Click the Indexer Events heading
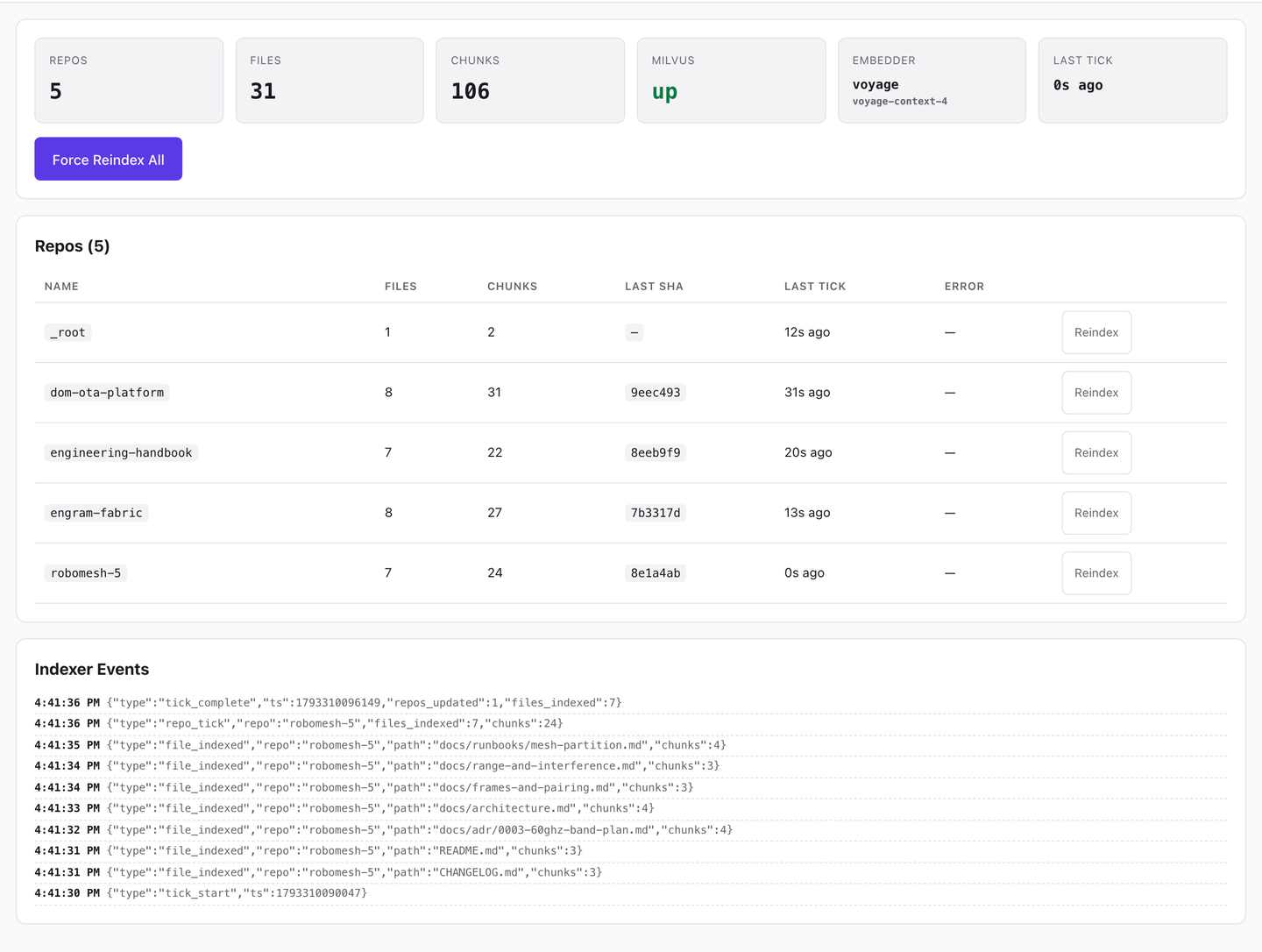Image resolution: width=1262 pixels, height=952 pixels. pos(92,670)
